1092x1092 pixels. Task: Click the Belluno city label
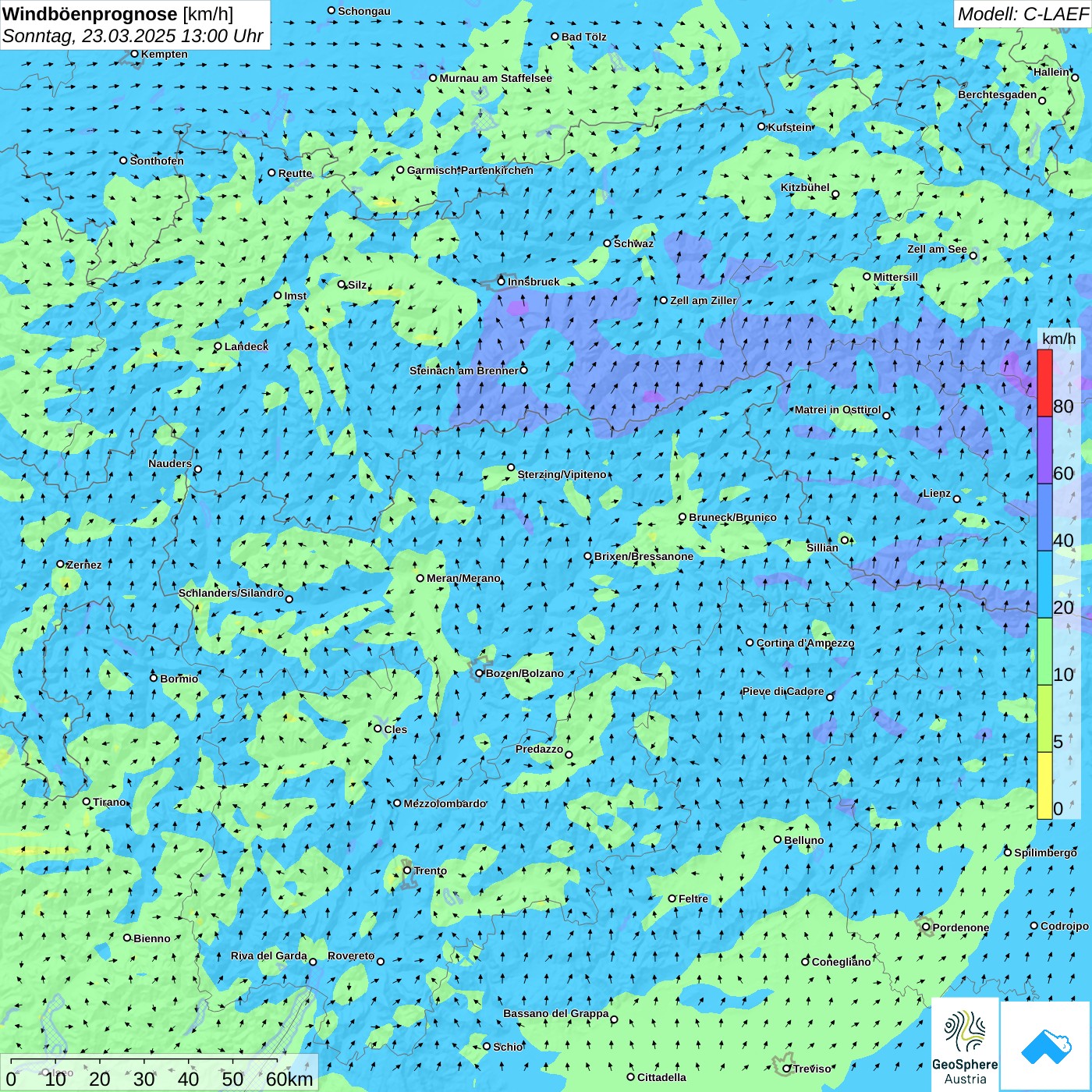[803, 840]
